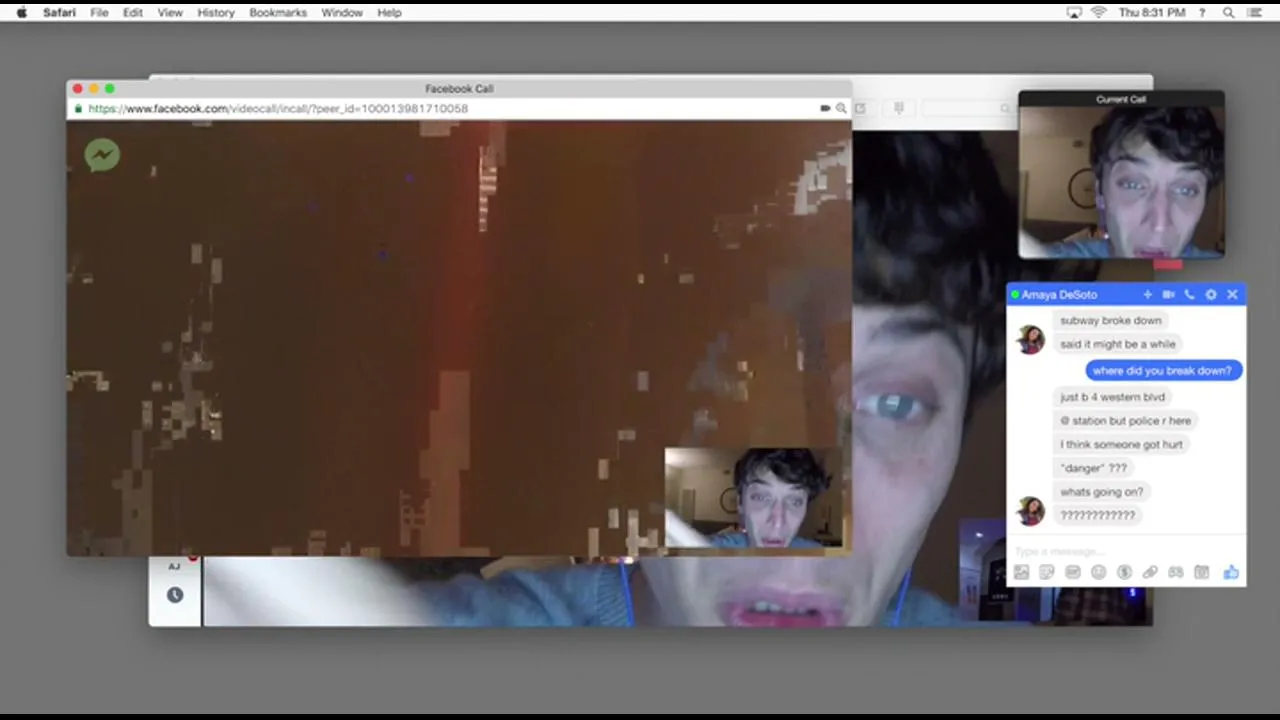Image resolution: width=1280 pixels, height=720 pixels.
Task: Open the Wi-Fi status menu
Action: click(1099, 12)
